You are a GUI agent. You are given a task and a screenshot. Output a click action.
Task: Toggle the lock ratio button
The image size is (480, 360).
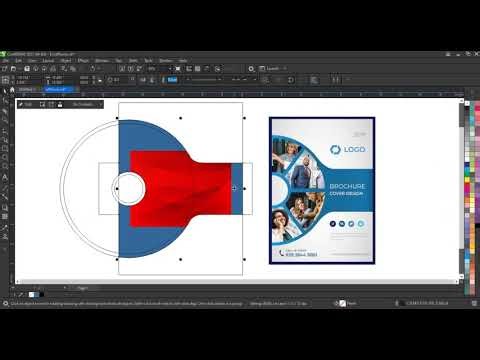(100, 80)
